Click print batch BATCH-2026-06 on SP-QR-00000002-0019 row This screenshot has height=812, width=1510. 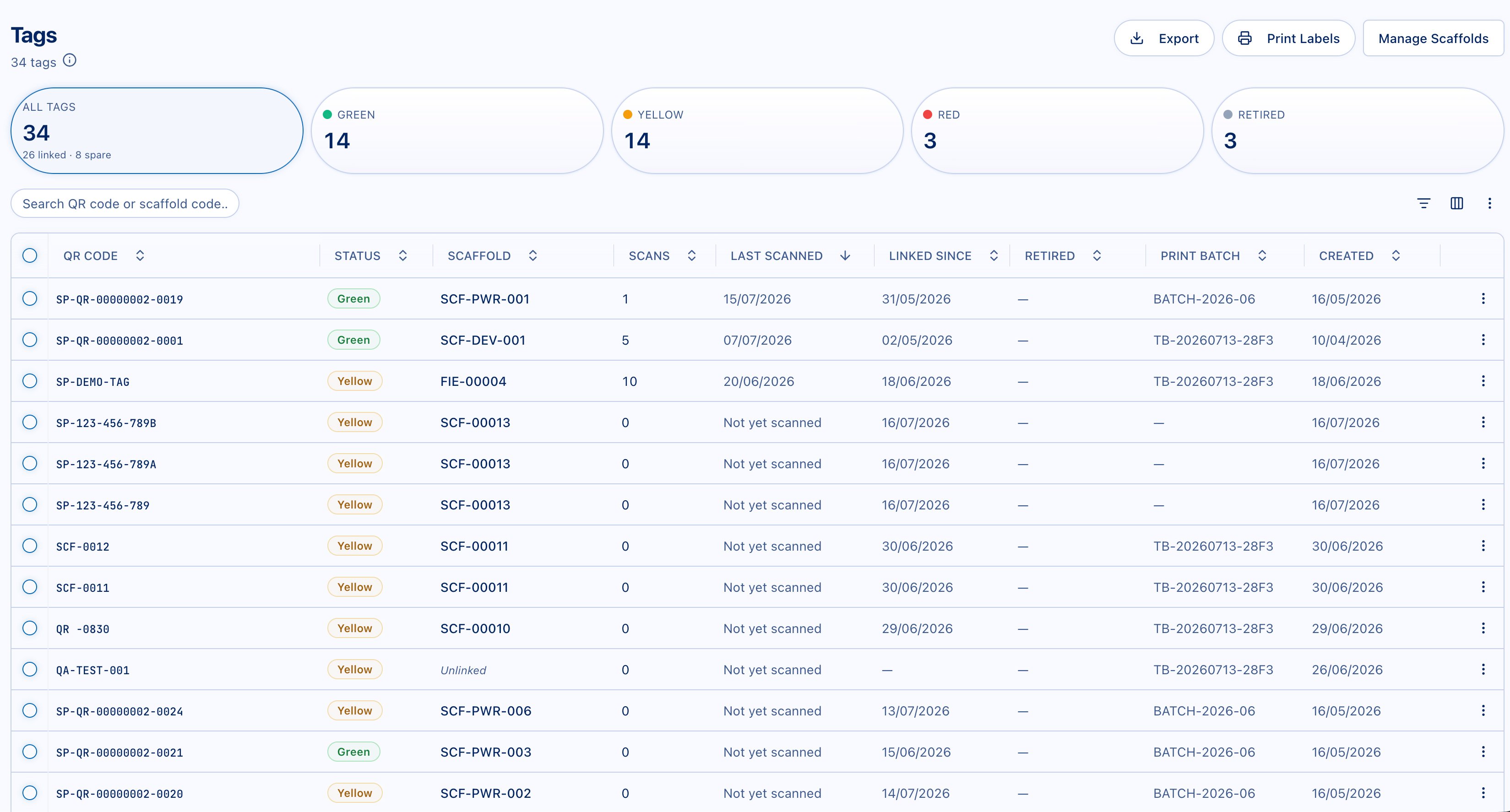tap(1204, 299)
